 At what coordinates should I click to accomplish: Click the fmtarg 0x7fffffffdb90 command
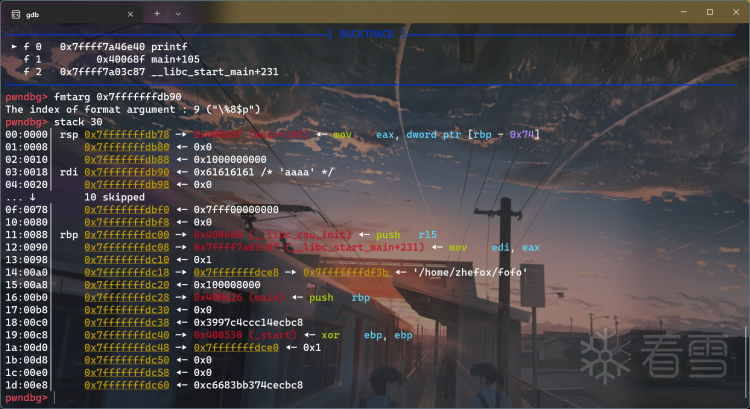[118, 97]
